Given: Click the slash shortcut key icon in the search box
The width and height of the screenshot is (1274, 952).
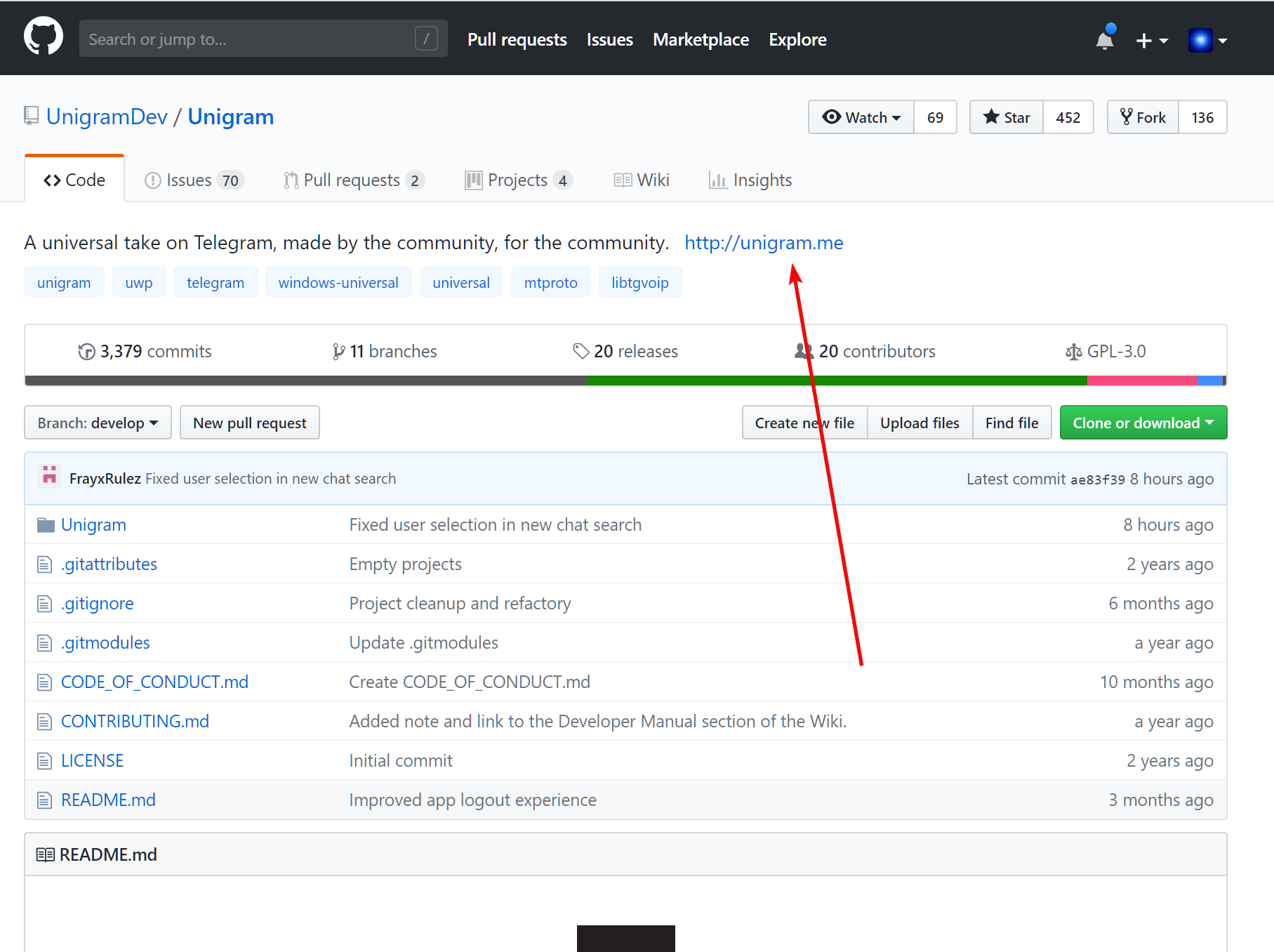Looking at the screenshot, I should [426, 39].
